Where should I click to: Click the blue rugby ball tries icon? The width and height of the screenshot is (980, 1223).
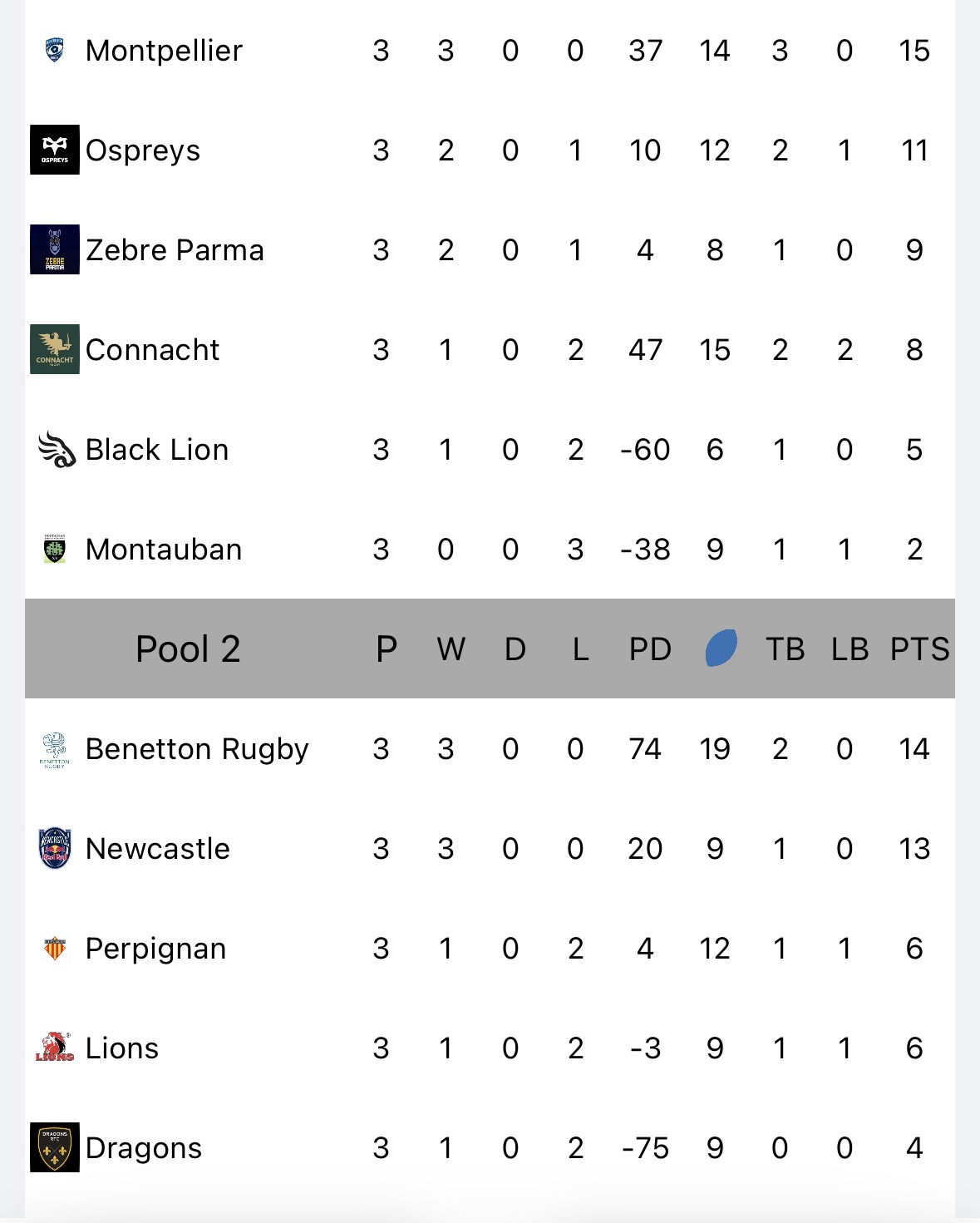721,648
